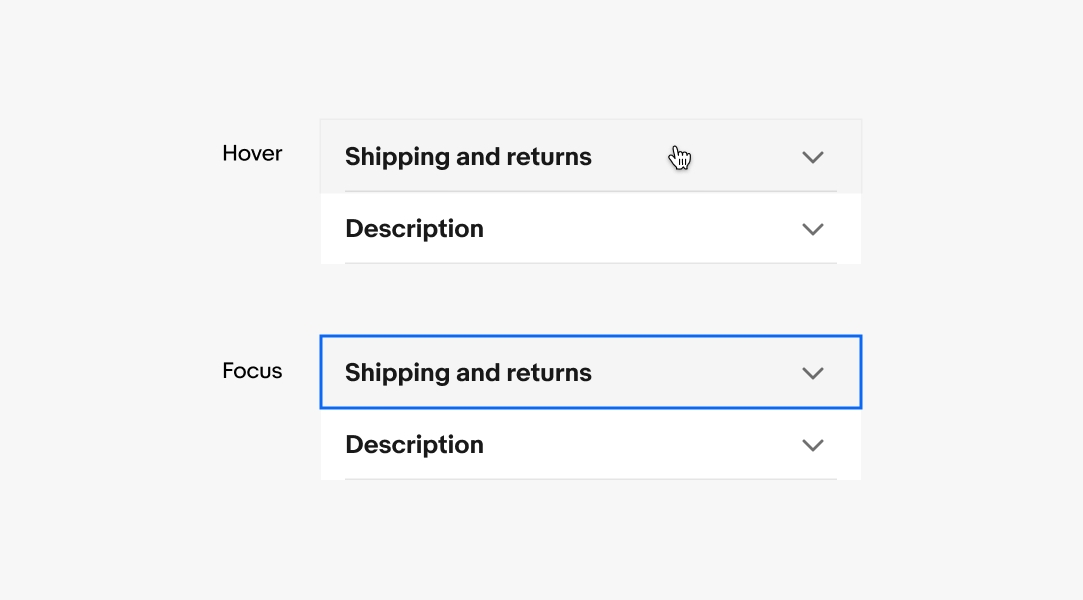Expand the blue-outlined Shipping and returns chevron
Image resolution: width=1083 pixels, height=600 pixels.
[813, 373]
